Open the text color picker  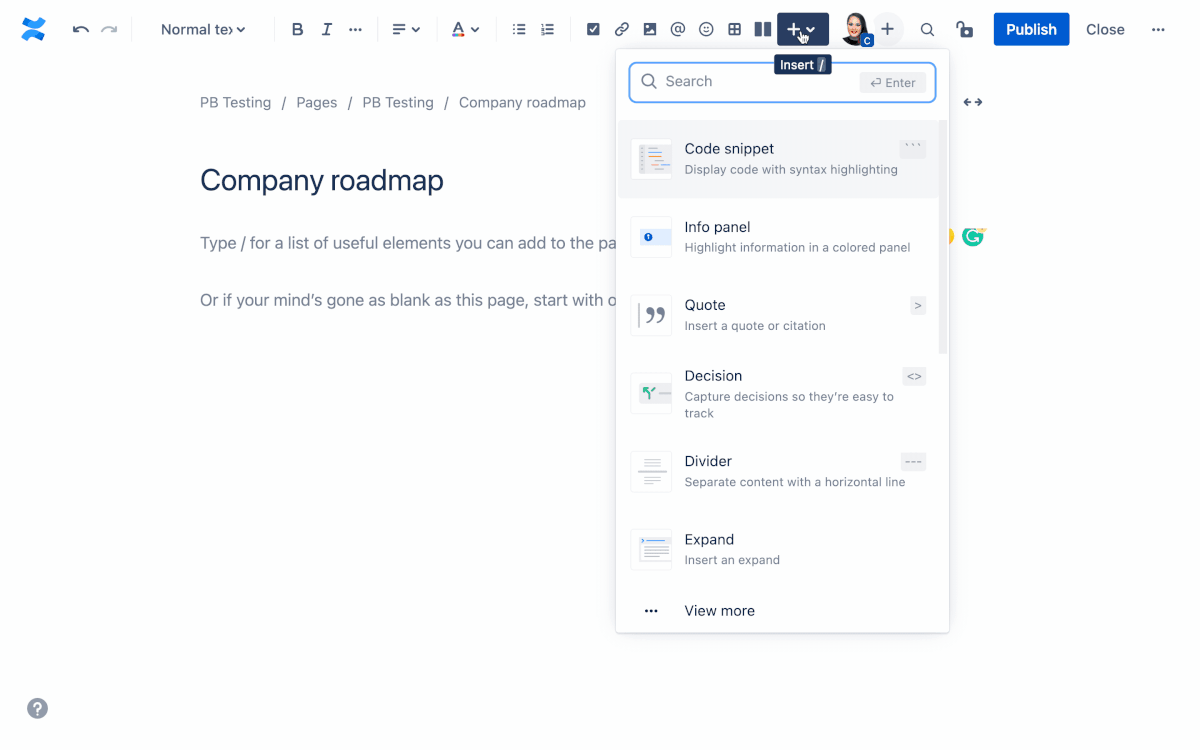[465, 30]
